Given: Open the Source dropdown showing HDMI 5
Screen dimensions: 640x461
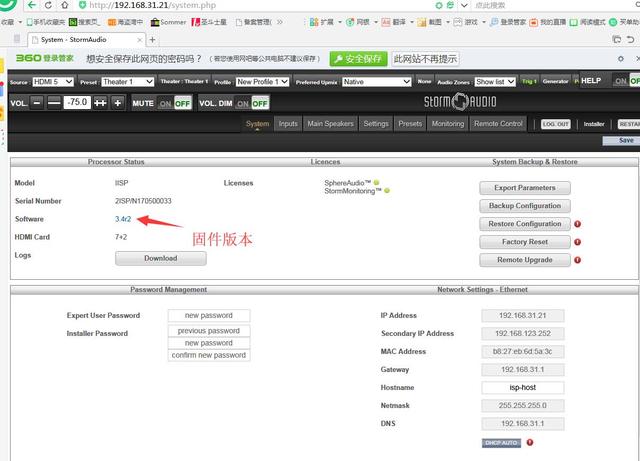Looking at the screenshot, I should pos(51,81).
